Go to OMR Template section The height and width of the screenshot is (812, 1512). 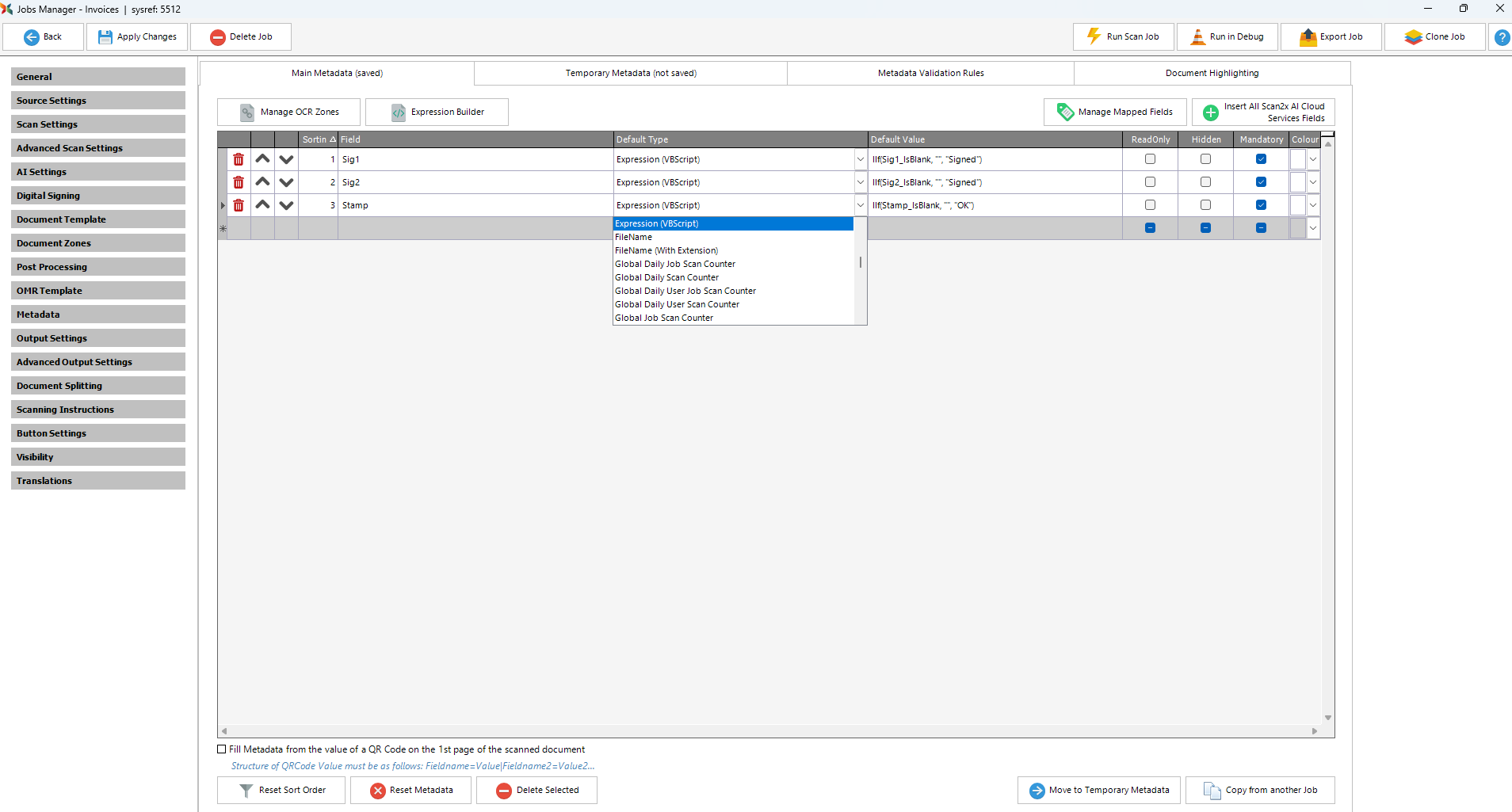point(98,291)
